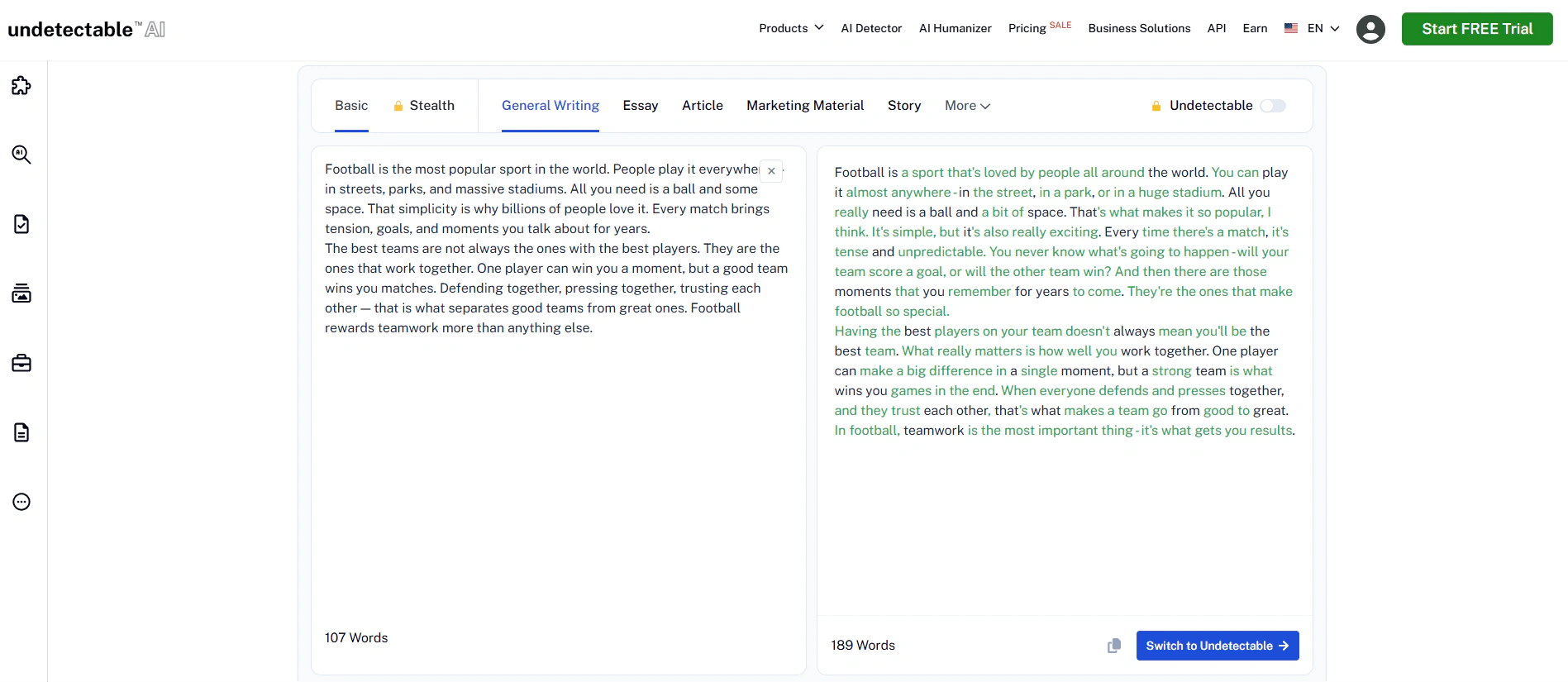The height and width of the screenshot is (682, 1568).
Task: Open the AI Detector nav link
Action: (x=871, y=28)
